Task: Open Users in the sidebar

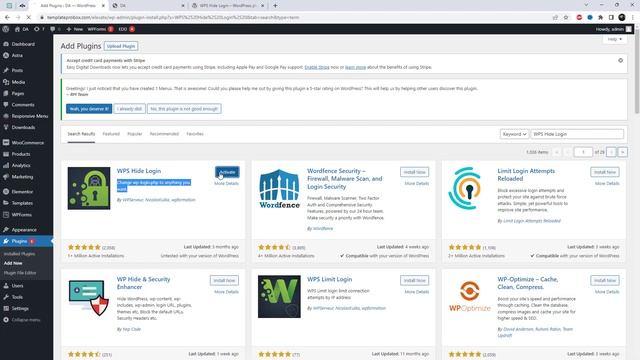Action: coord(18,286)
